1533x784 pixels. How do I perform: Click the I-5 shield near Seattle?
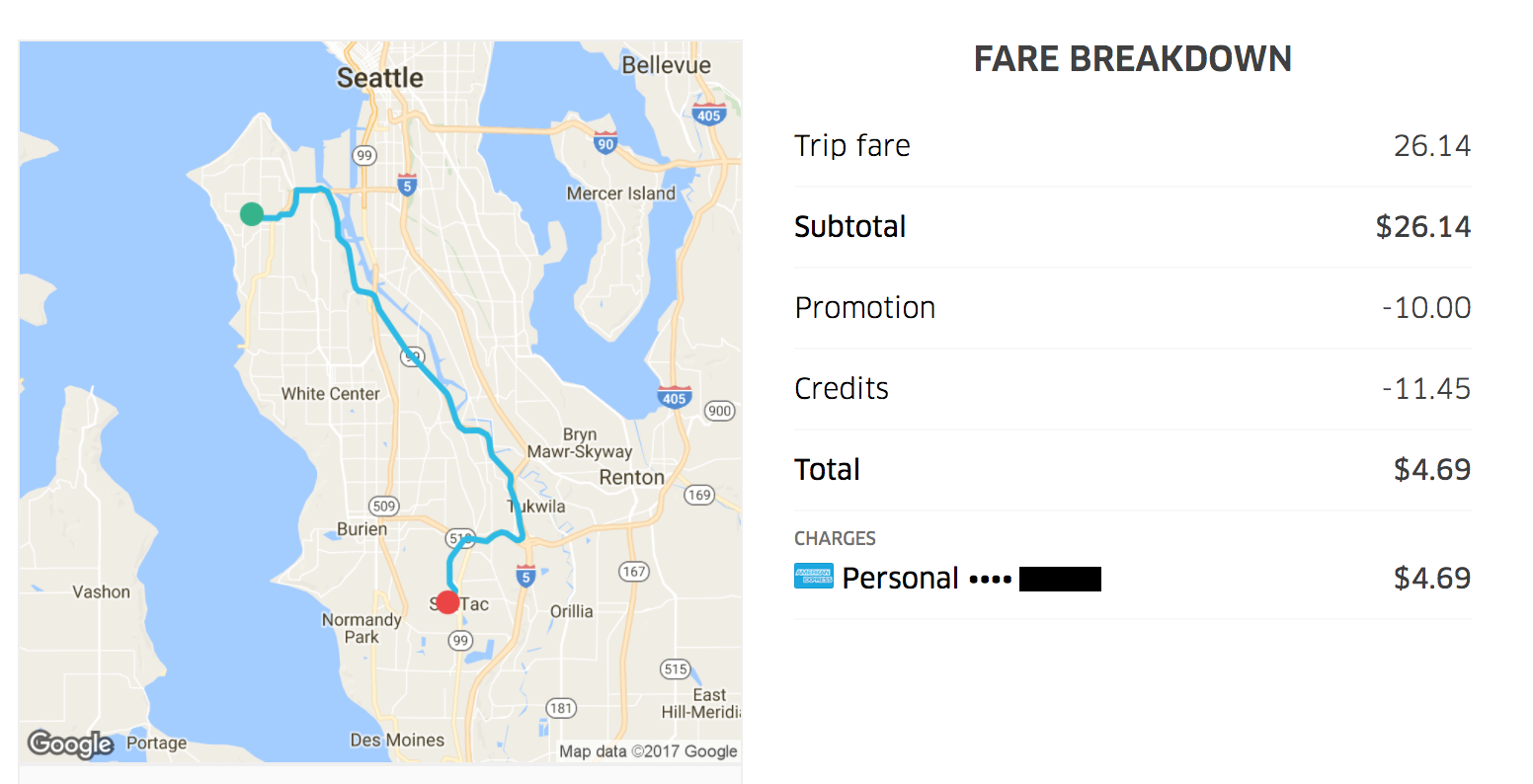407,184
